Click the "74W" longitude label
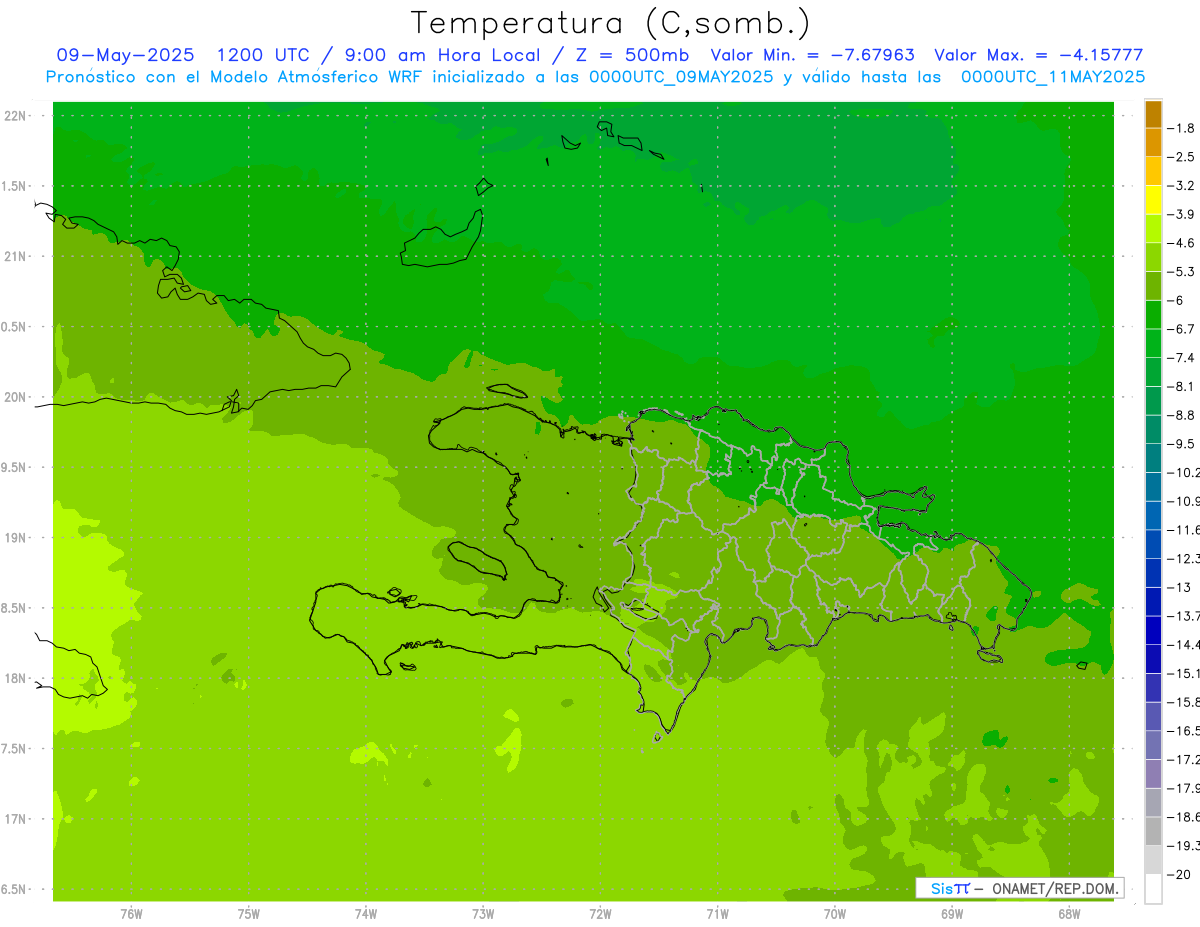The height and width of the screenshot is (927, 1200). click(366, 913)
